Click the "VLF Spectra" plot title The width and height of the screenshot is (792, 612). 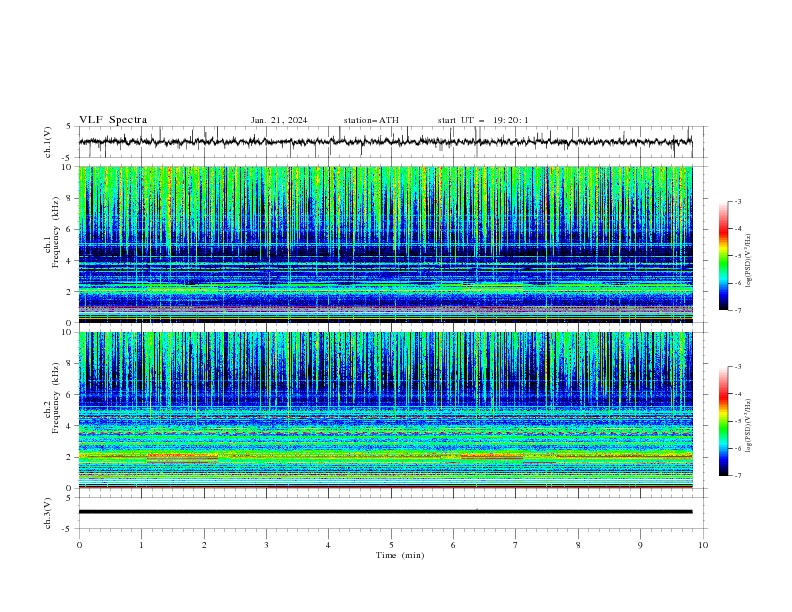tap(113, 120)
